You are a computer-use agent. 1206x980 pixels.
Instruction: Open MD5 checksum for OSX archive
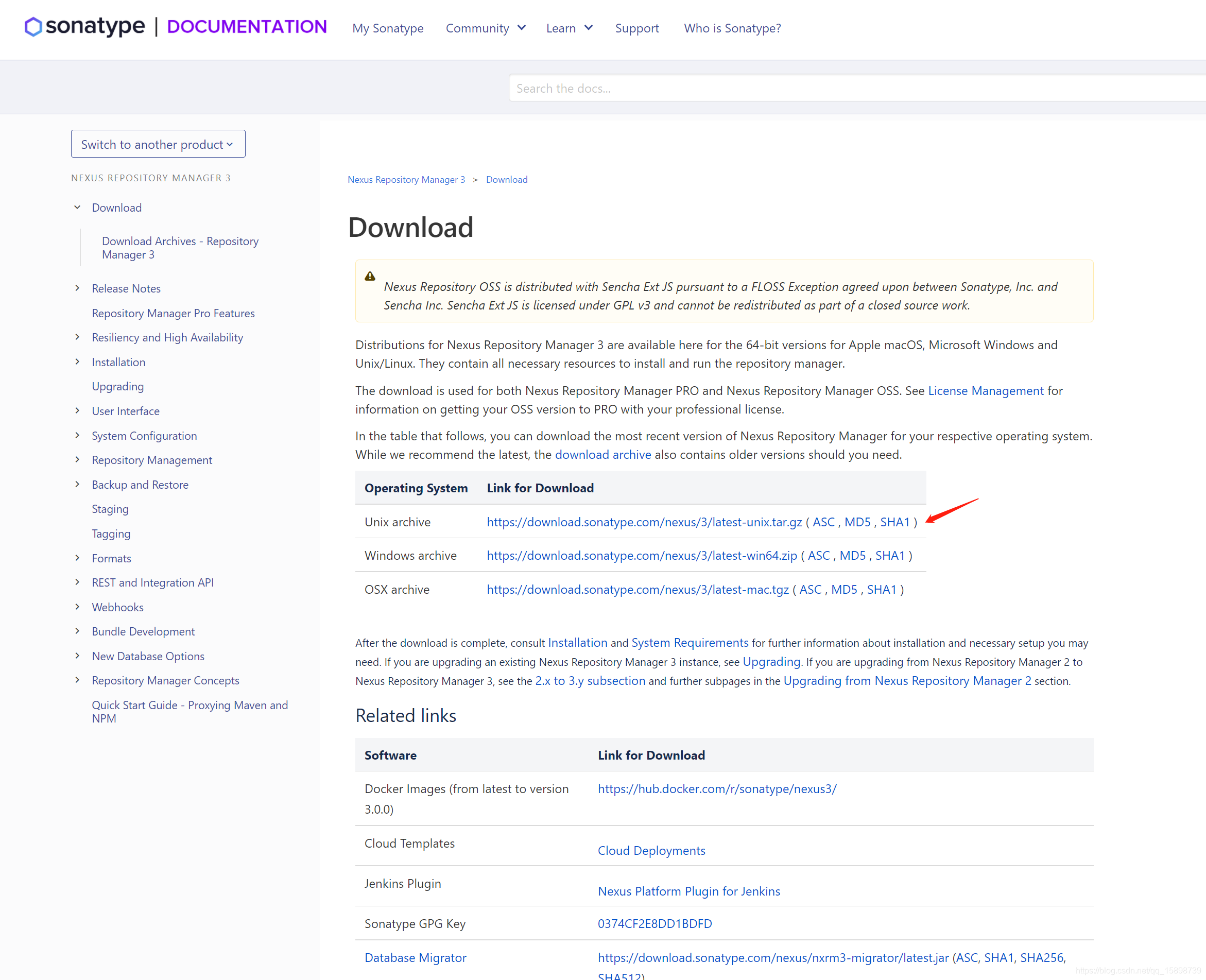point(843,589)
